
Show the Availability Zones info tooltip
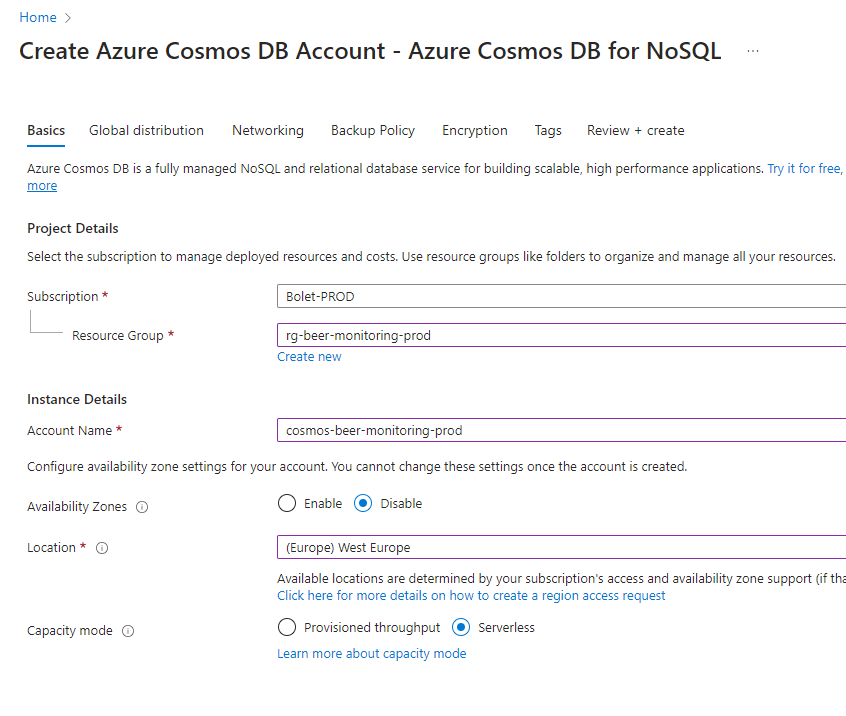coord(142,507)
